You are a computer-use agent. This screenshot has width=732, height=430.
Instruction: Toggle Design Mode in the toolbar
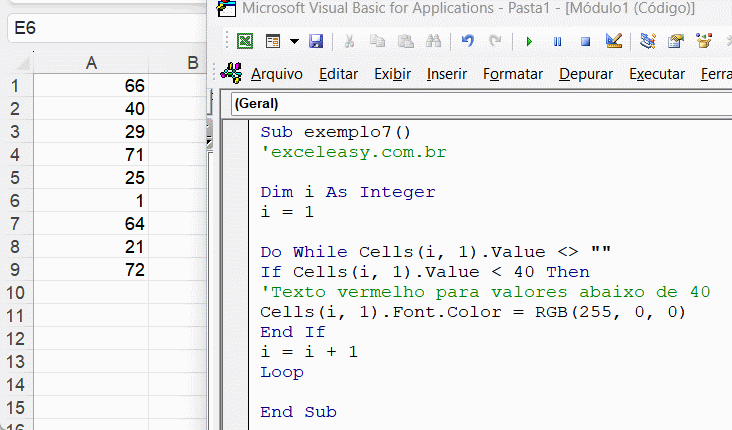(614, 41)
